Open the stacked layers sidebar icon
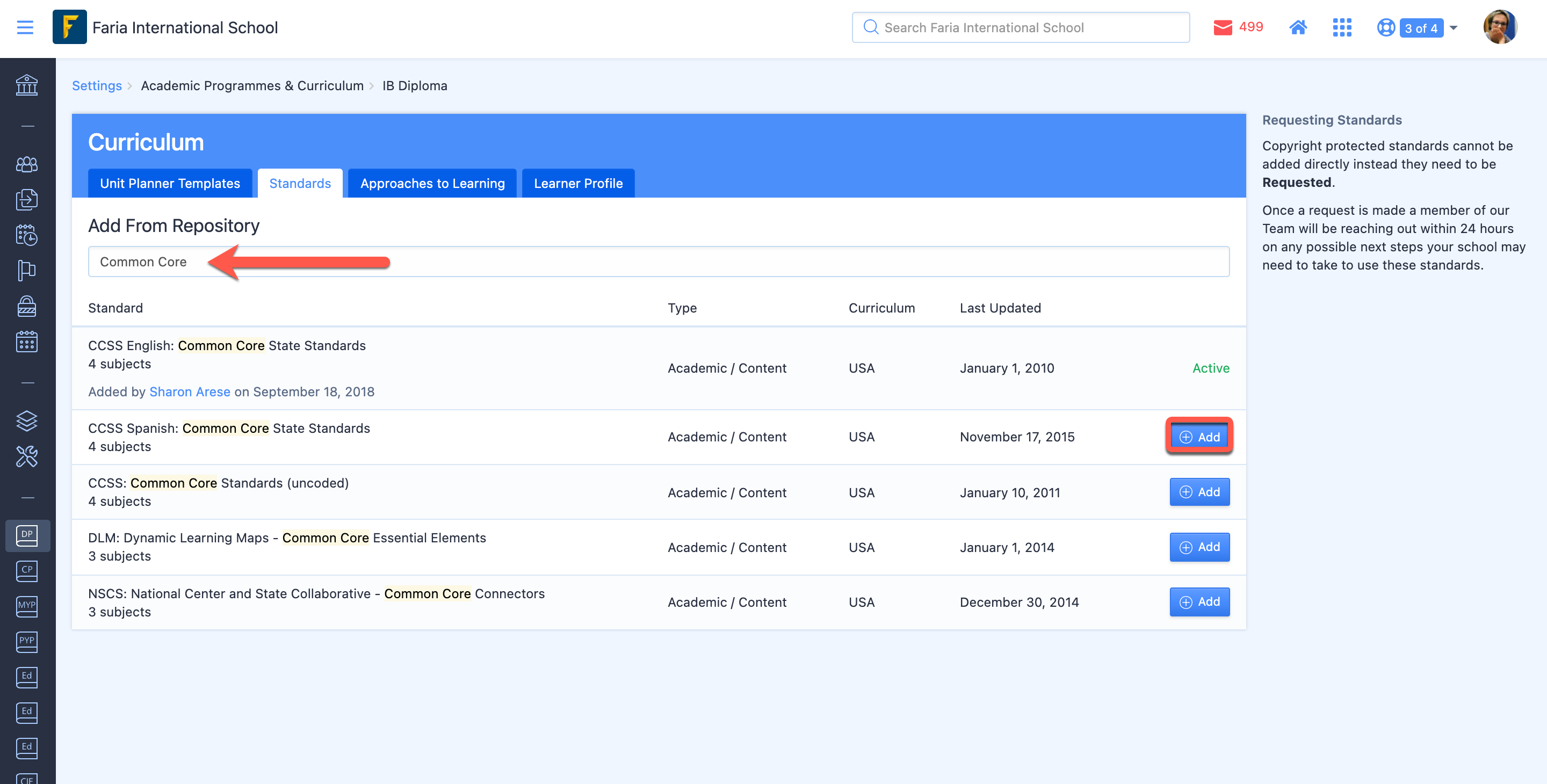Screen dimensions: 1547x784 (x=26, y=421)
